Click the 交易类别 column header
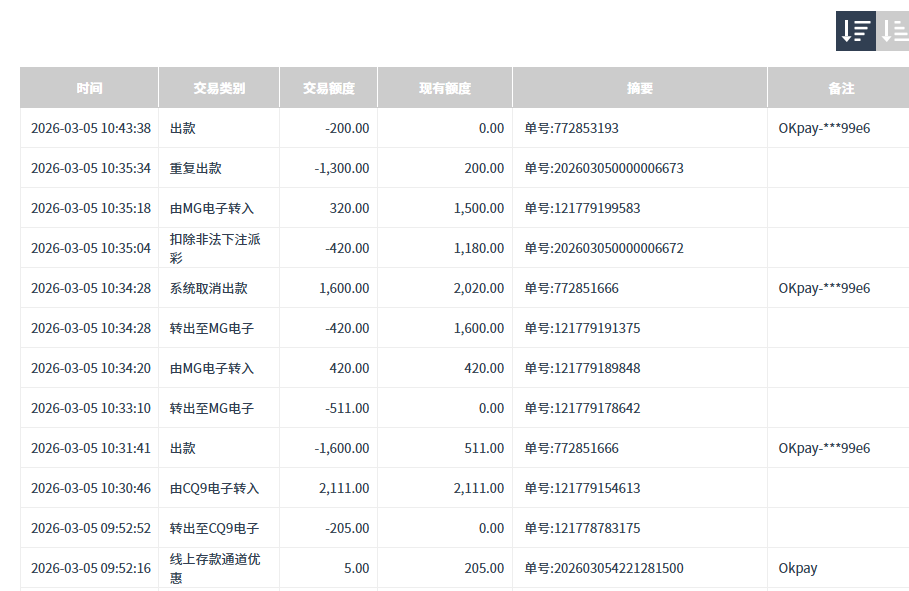Screen dimensions: 909x591 219,88
